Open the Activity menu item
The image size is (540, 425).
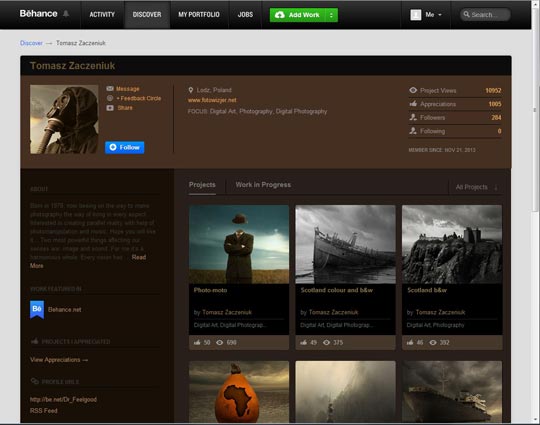[x=102, y=14]
